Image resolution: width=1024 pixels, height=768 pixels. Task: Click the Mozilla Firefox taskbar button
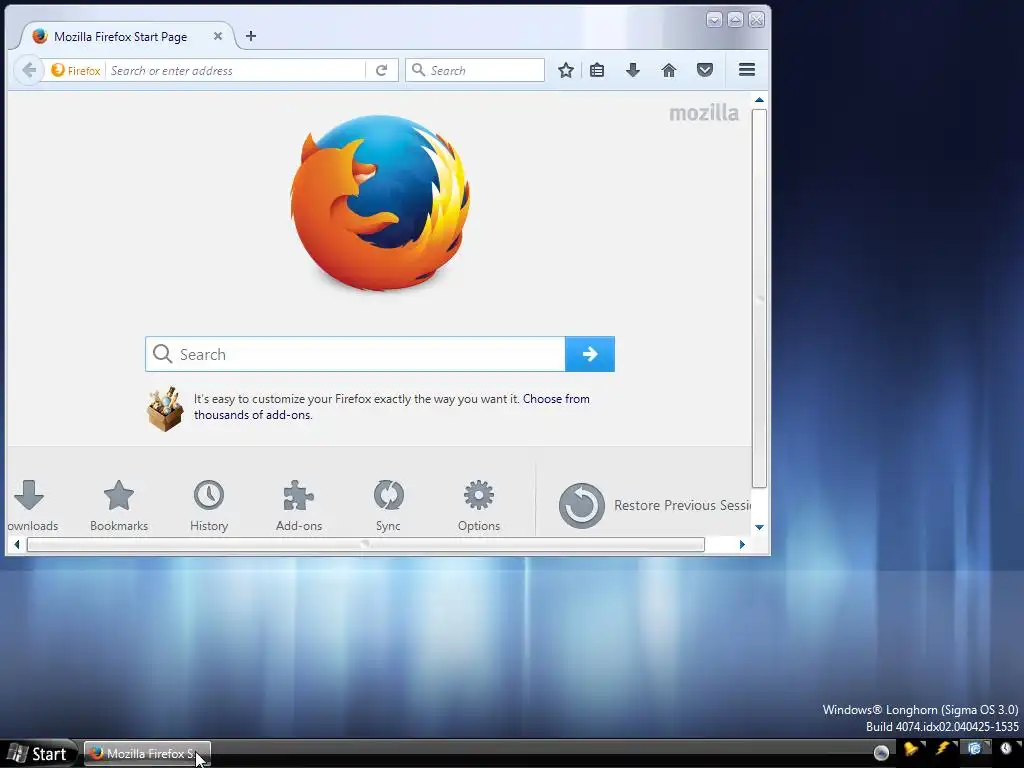[x=148, y=754]
